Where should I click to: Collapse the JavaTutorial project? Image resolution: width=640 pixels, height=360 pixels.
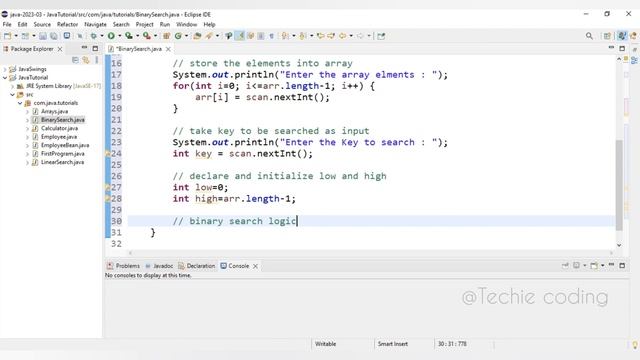coord(5,78)
